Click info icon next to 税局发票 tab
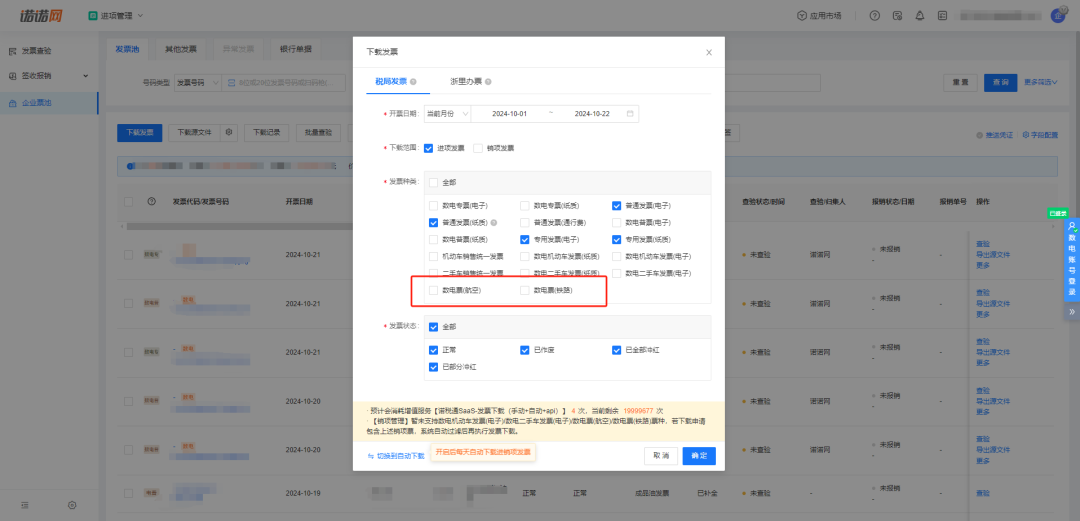 click(413, 81)
